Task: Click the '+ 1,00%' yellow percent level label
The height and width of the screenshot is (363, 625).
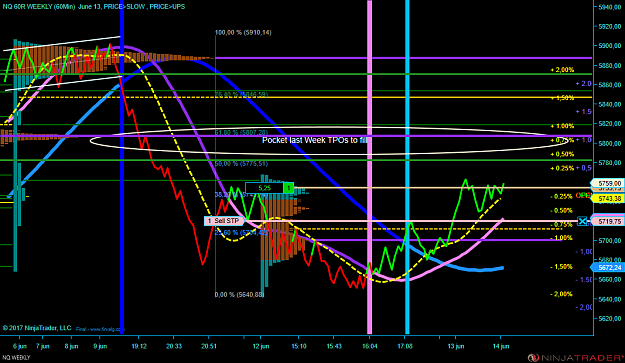Action: click(562, 126)
